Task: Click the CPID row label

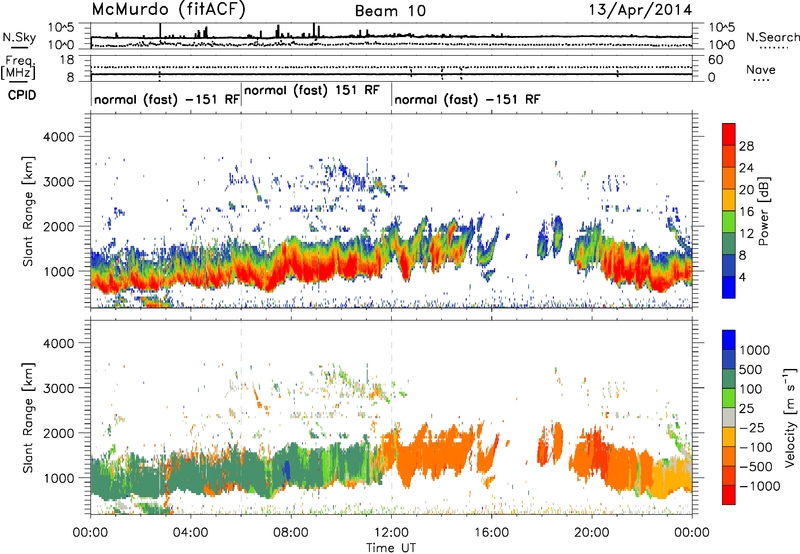Action: (22, 95)
